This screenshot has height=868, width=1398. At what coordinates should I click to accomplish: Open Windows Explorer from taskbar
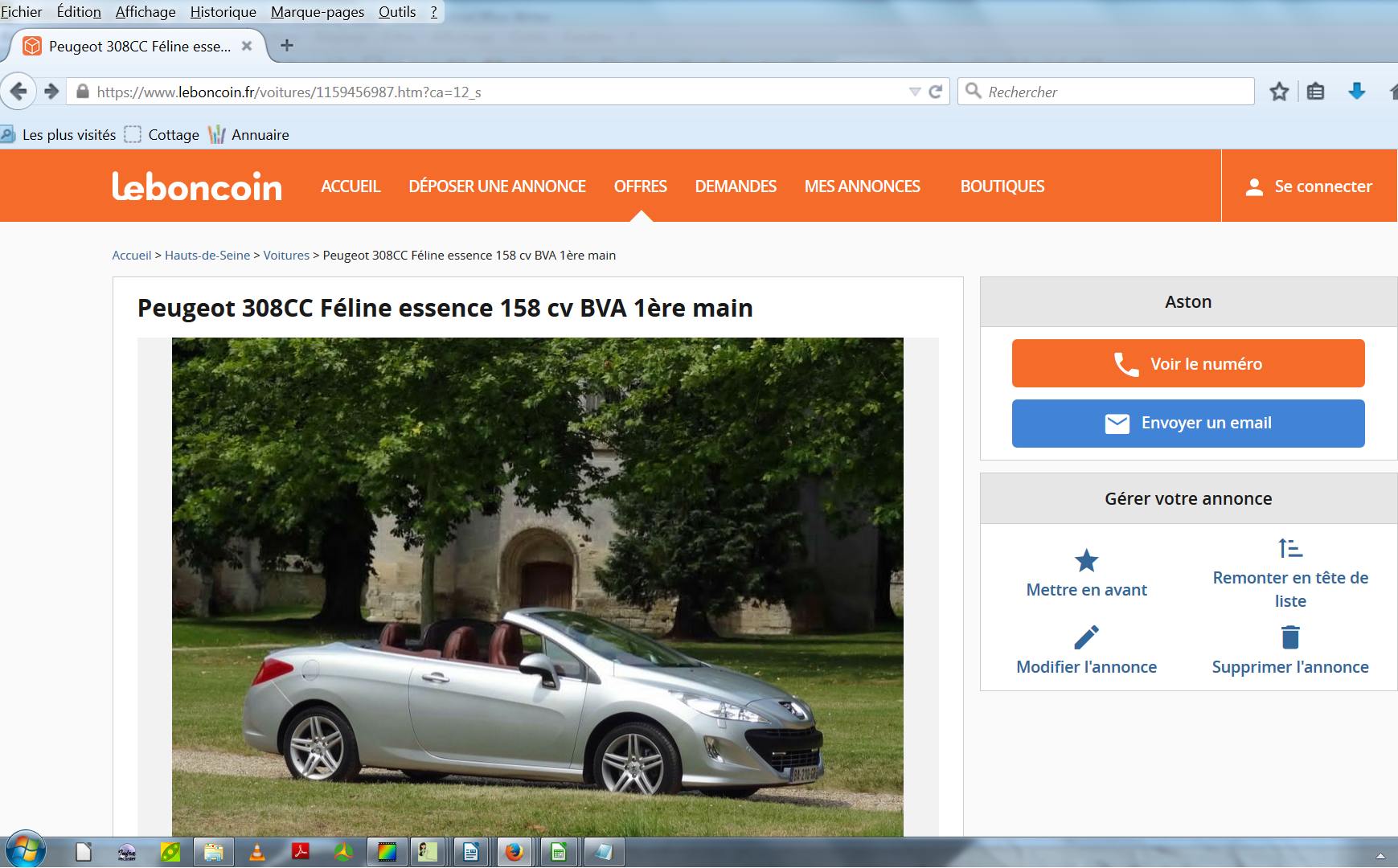pos(213,852)
